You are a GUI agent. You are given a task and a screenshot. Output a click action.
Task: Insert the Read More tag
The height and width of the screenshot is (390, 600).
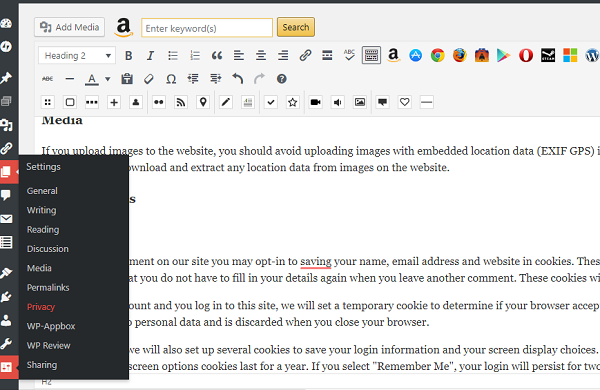[327, 56]
